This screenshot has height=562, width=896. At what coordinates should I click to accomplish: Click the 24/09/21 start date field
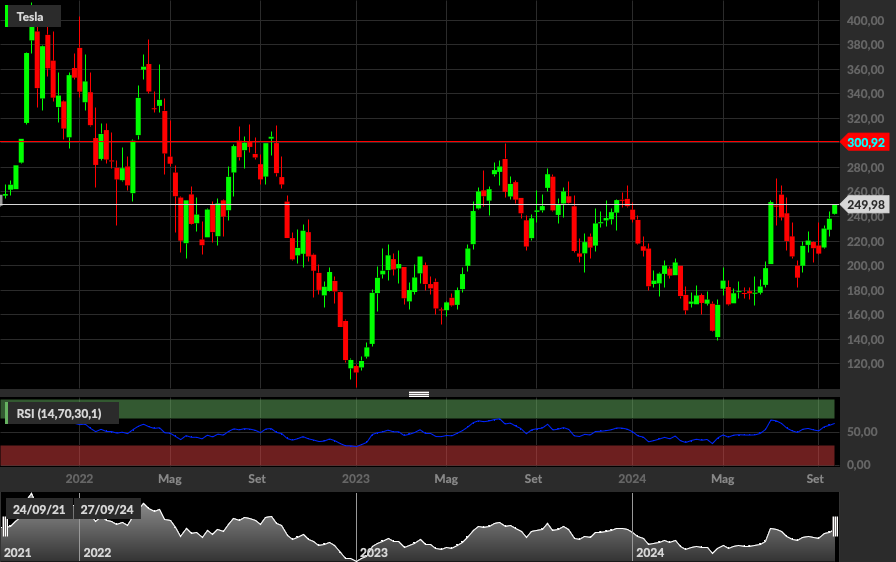39,509
